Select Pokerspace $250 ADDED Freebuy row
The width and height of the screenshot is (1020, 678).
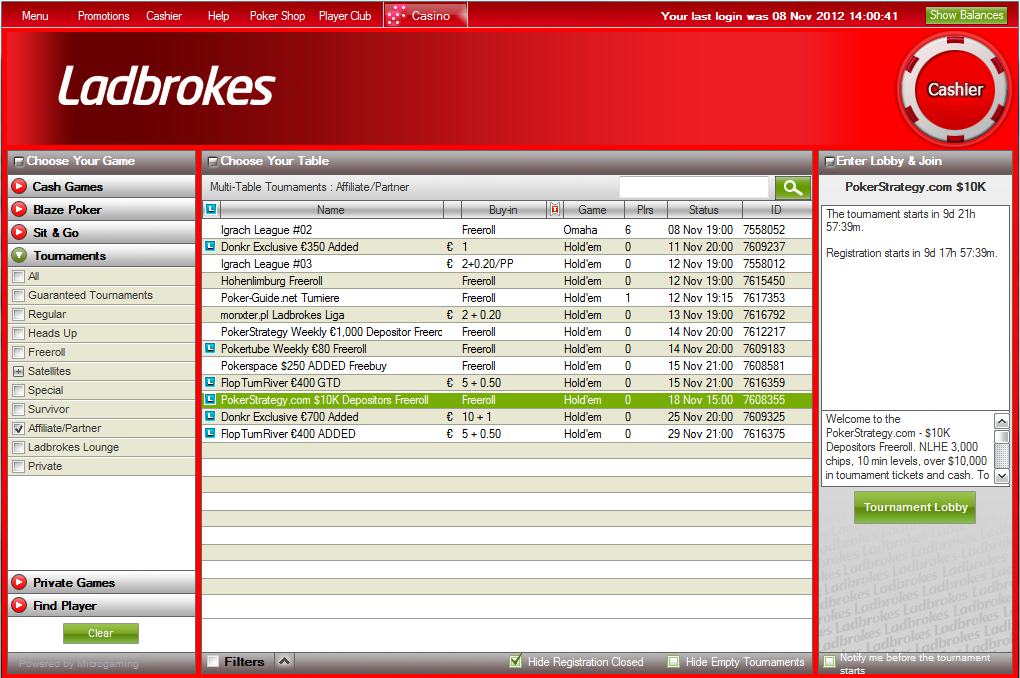(x=507, y=366)
